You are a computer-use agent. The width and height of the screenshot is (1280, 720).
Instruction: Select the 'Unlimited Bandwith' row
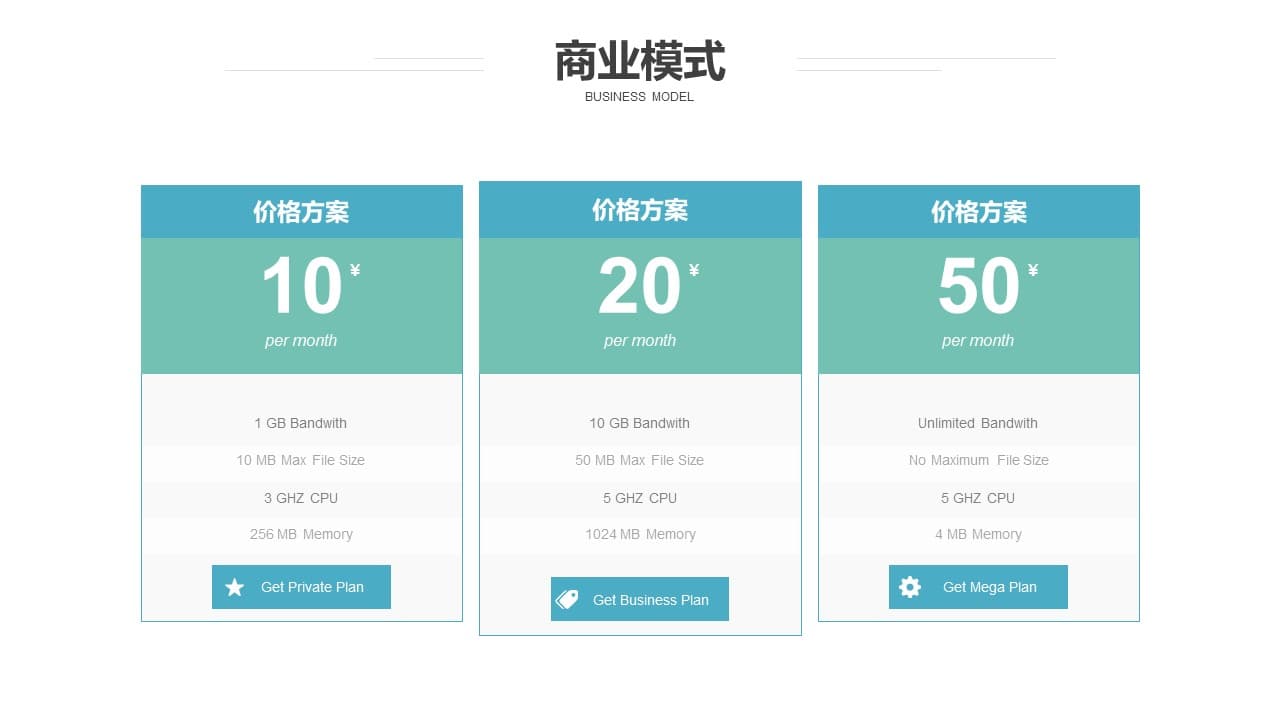coord(978,423)
